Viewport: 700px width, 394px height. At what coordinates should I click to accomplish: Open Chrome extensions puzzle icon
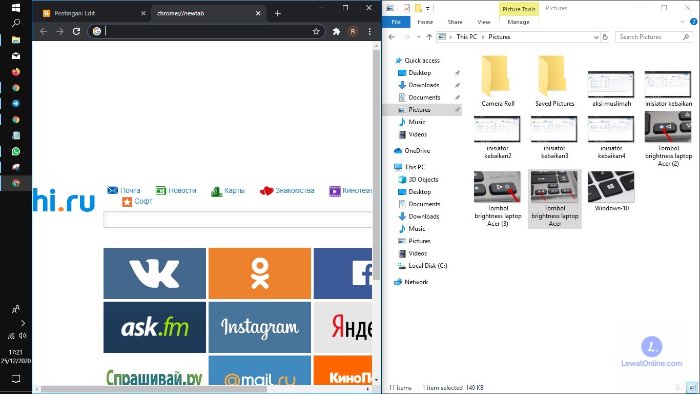click(336, 31)
